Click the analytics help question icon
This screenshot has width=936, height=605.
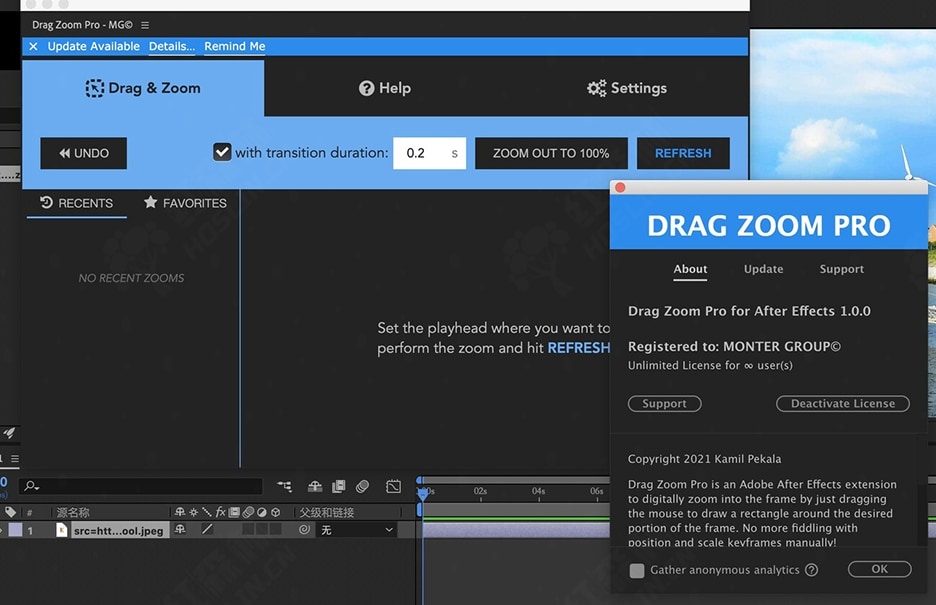pos(811,570)
